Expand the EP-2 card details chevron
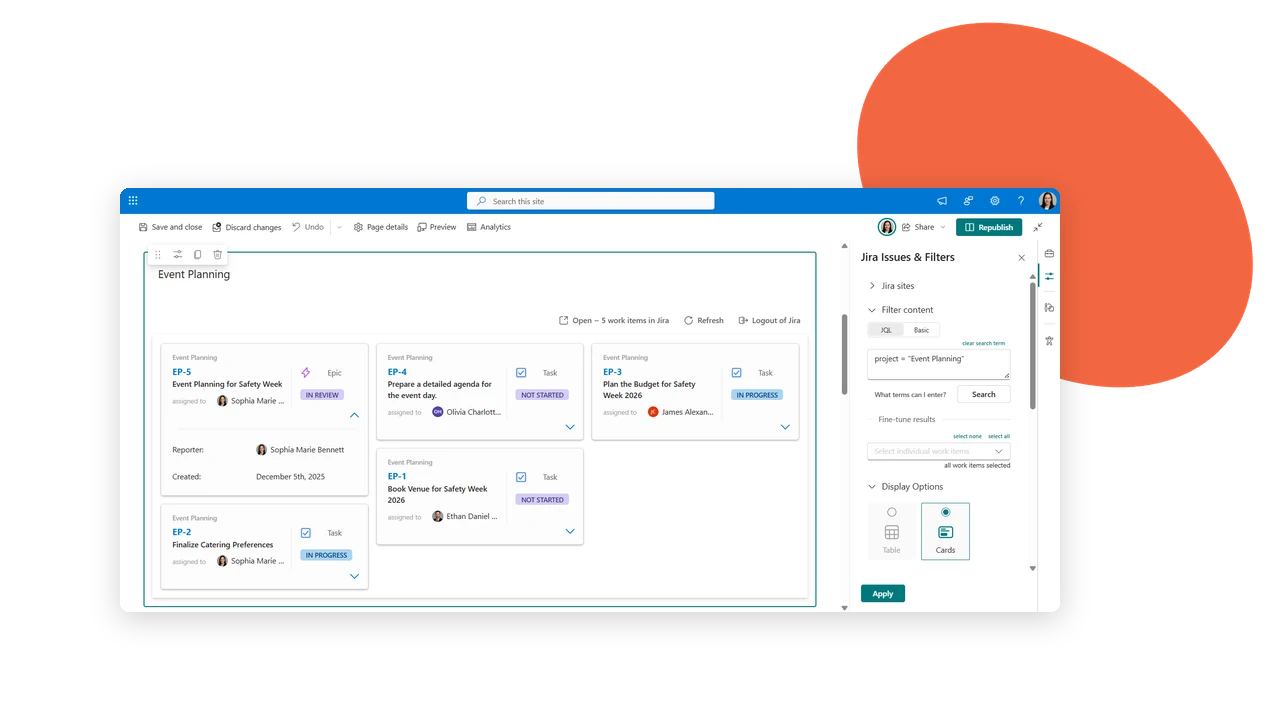The height and width of the screenshot is (705, 1280). tap(354, 576)
